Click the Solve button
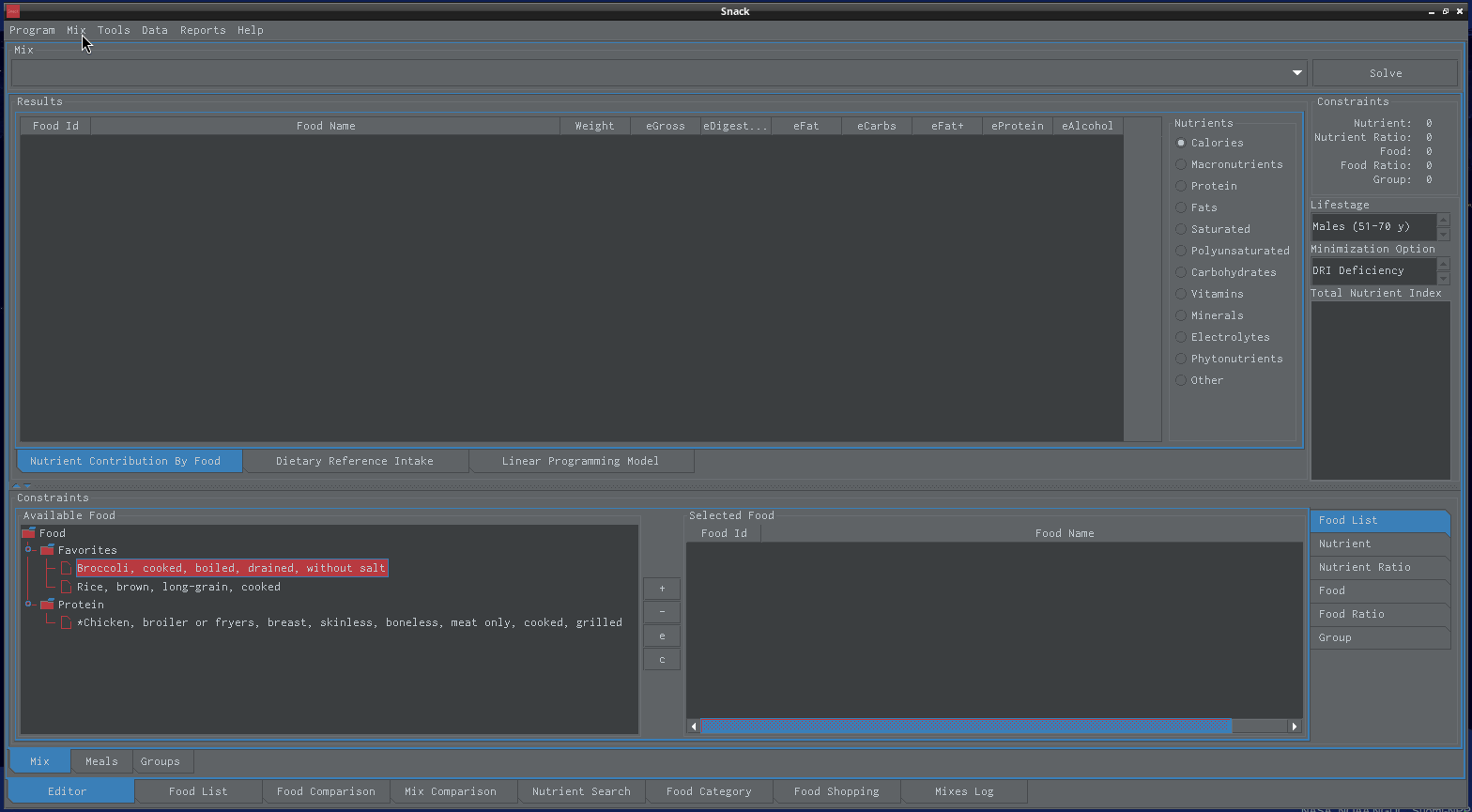Image resolution: width=1472 pixels, height=812 pixels. point(1385,73)
